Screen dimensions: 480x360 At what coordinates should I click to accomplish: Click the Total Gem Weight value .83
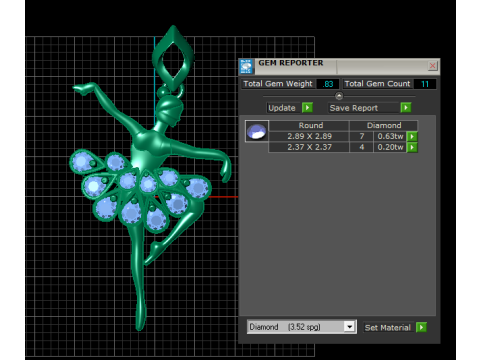[x=328, y=84]
